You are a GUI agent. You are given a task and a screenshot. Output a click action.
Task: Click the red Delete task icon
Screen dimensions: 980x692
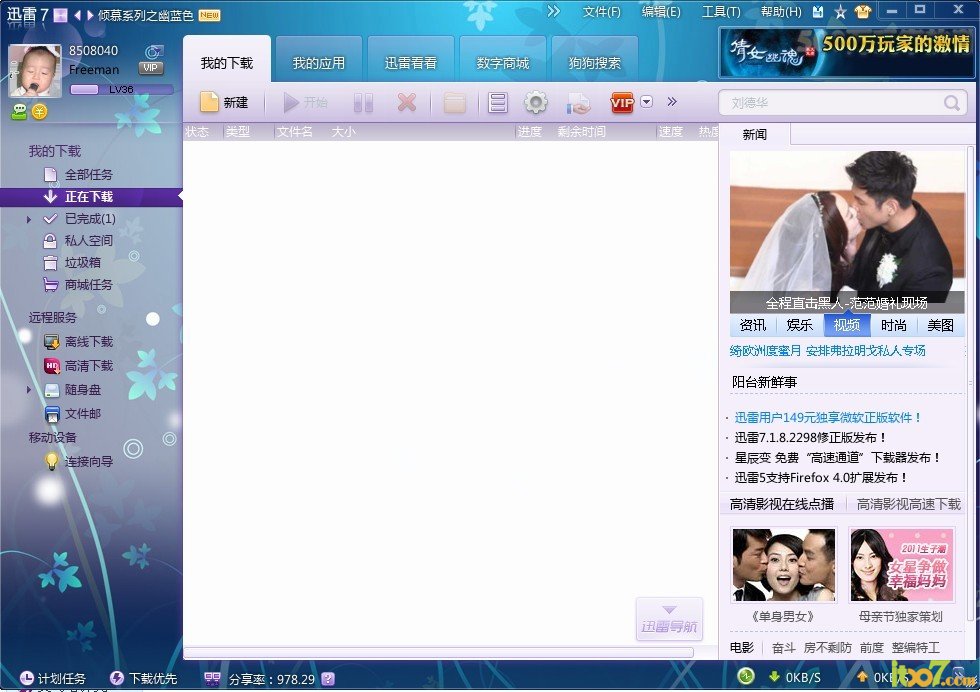coord(407,102)
